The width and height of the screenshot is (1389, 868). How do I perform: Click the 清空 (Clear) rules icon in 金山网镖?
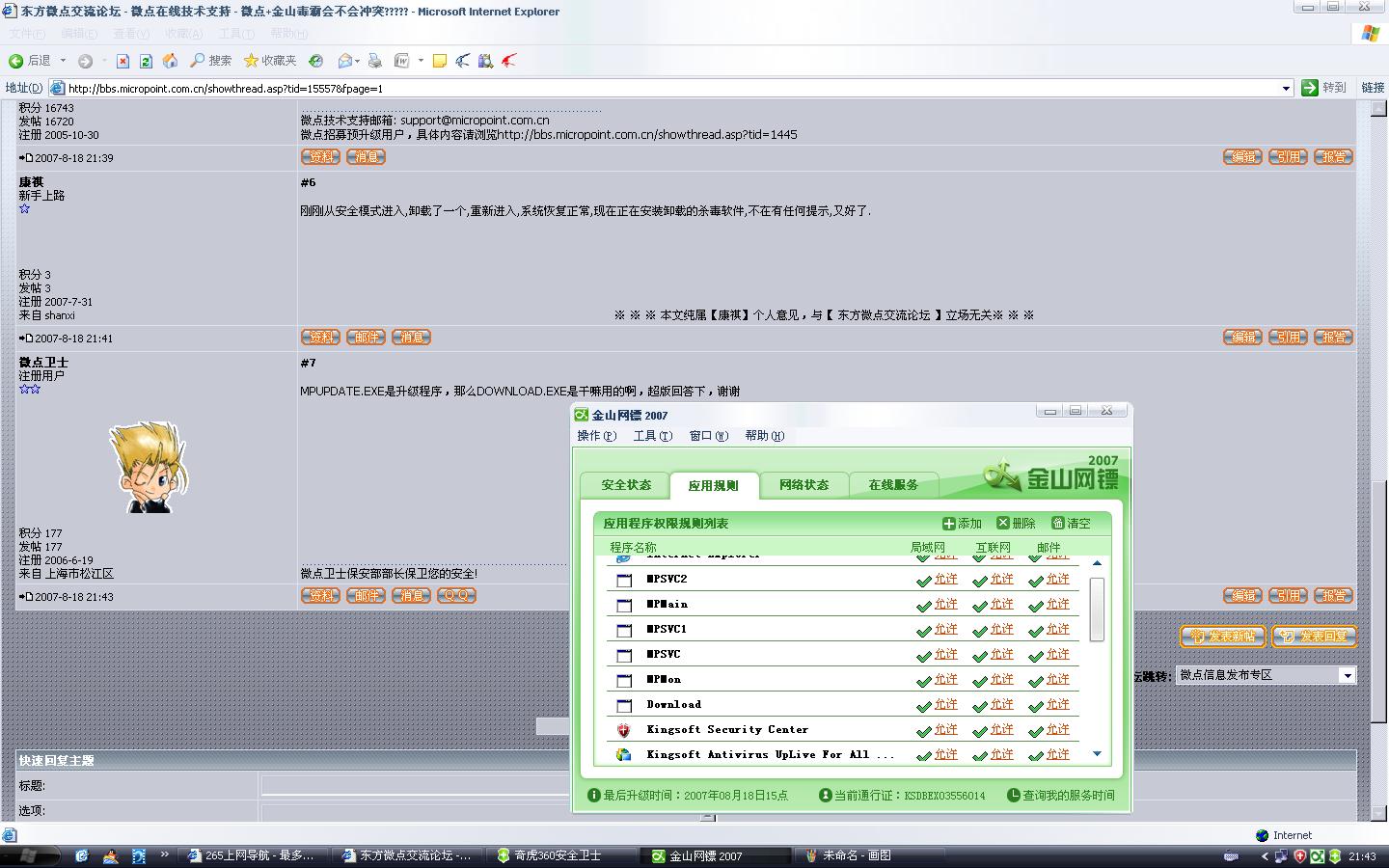click(1057, 523)
